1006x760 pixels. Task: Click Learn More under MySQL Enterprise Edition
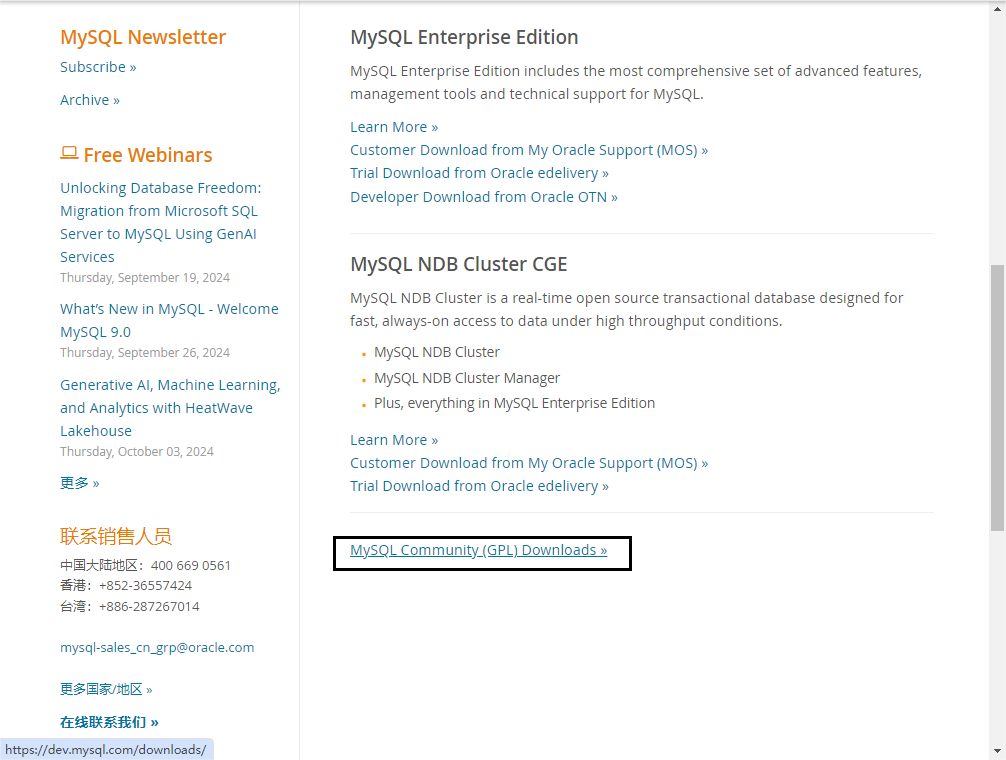(x=394, y=127)
